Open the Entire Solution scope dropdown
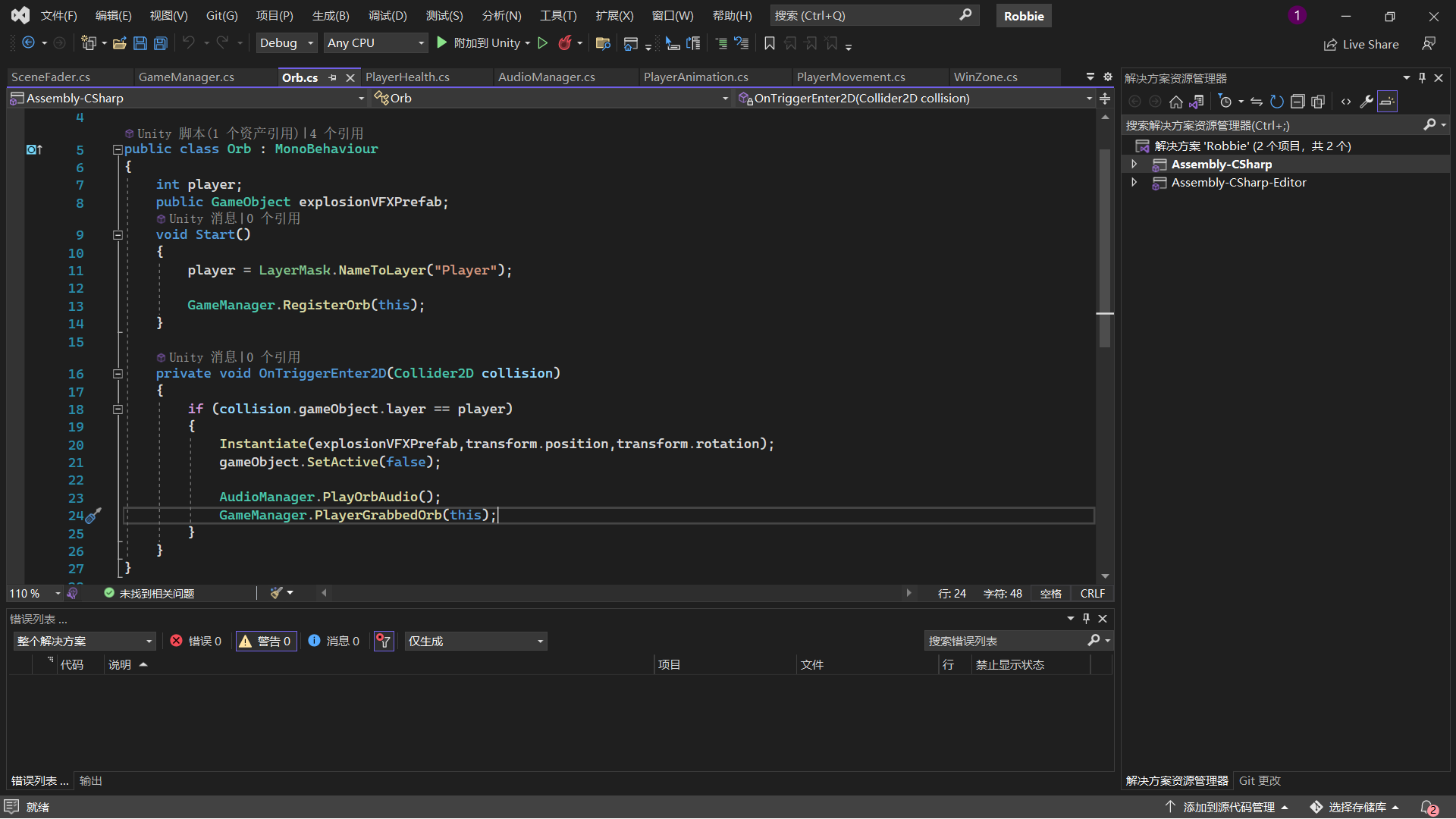This screenshot has height=819, width=1456. point(84,642)
